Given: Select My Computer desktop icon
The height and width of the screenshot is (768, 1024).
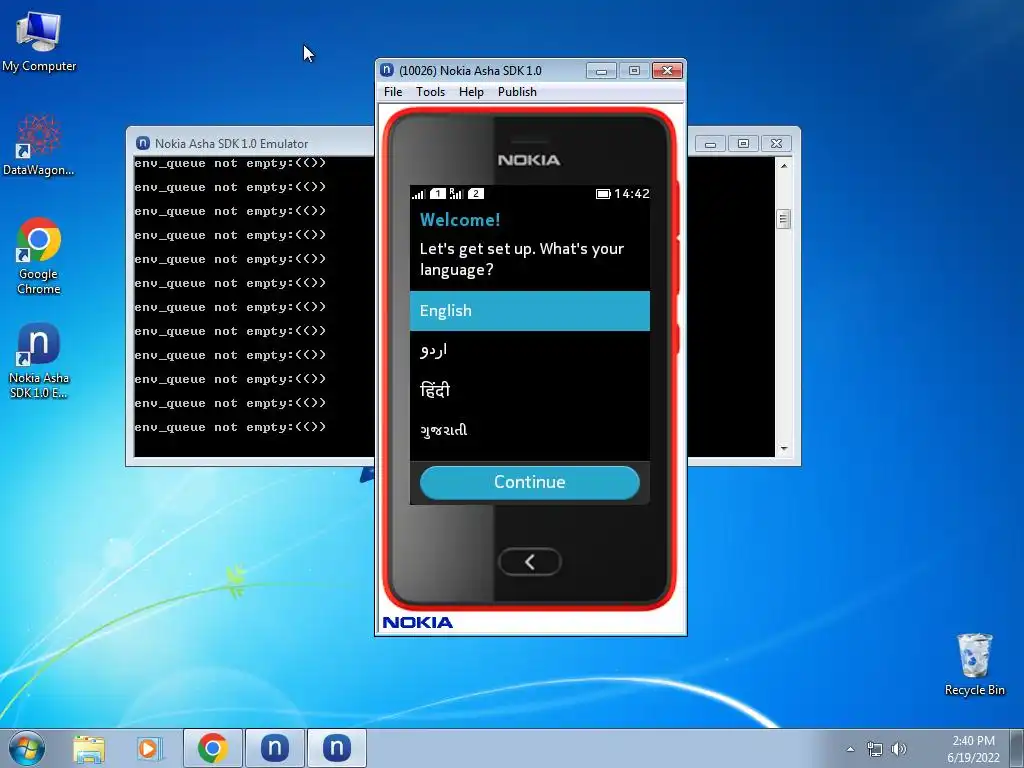Looking at the screenshot, I should [39, 42].
